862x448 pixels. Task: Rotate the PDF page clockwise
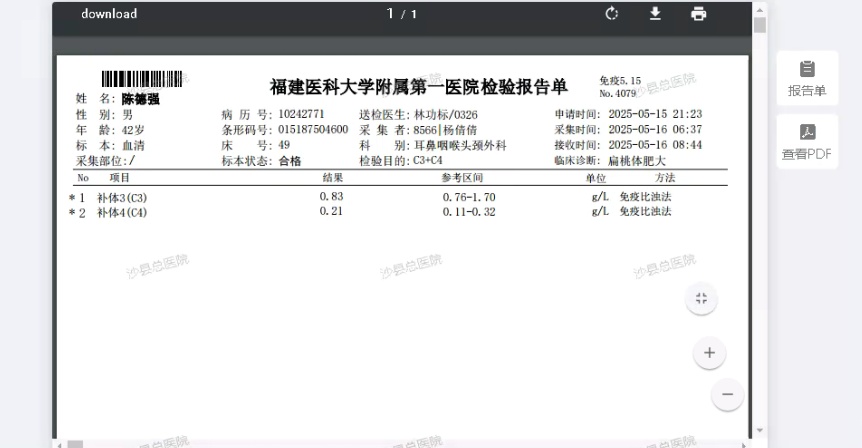pyautogui.click(x=611, y=14)
